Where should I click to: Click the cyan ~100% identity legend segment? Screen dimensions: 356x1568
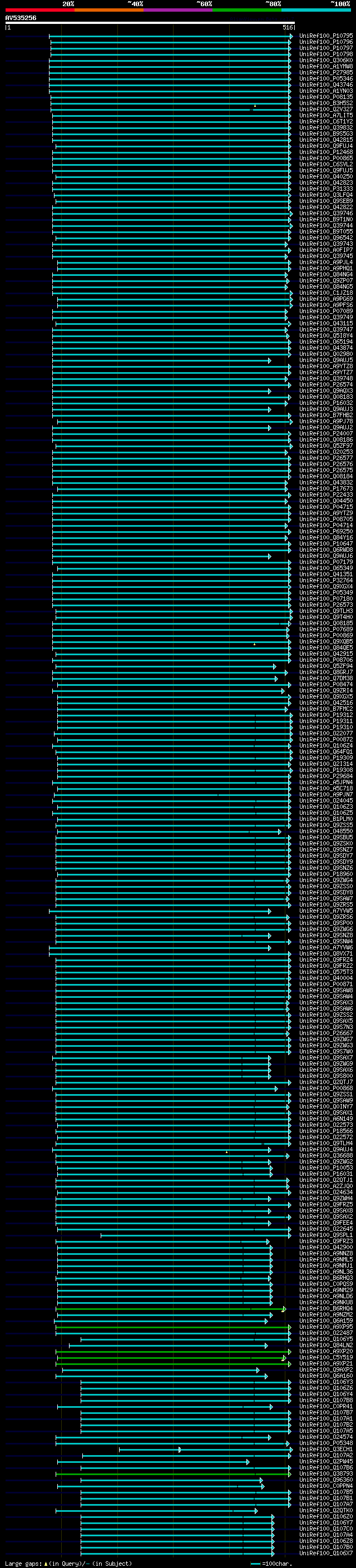(x=317, y=10)
